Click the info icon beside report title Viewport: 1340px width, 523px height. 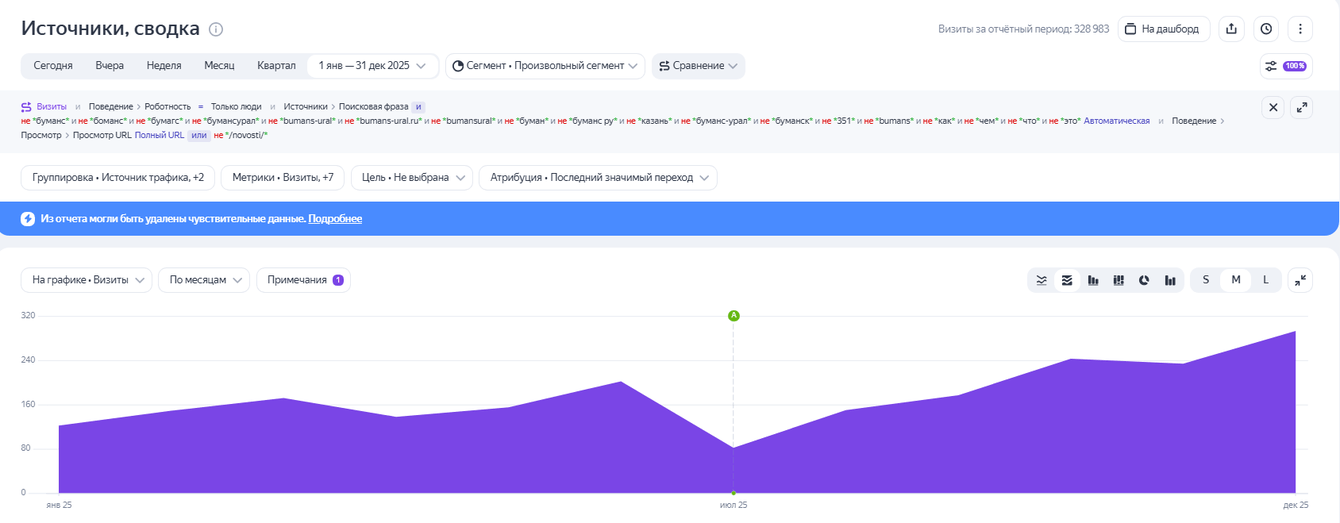pos(216,29)
